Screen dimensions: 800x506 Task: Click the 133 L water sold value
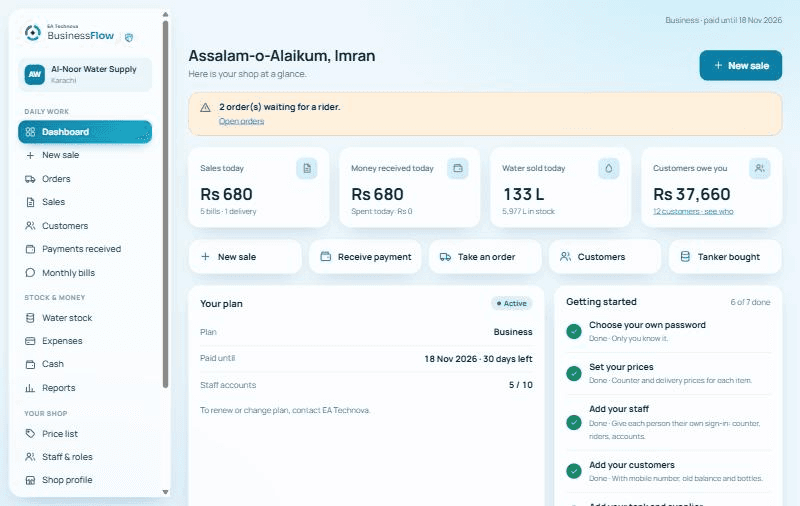(x=524, y=194)
